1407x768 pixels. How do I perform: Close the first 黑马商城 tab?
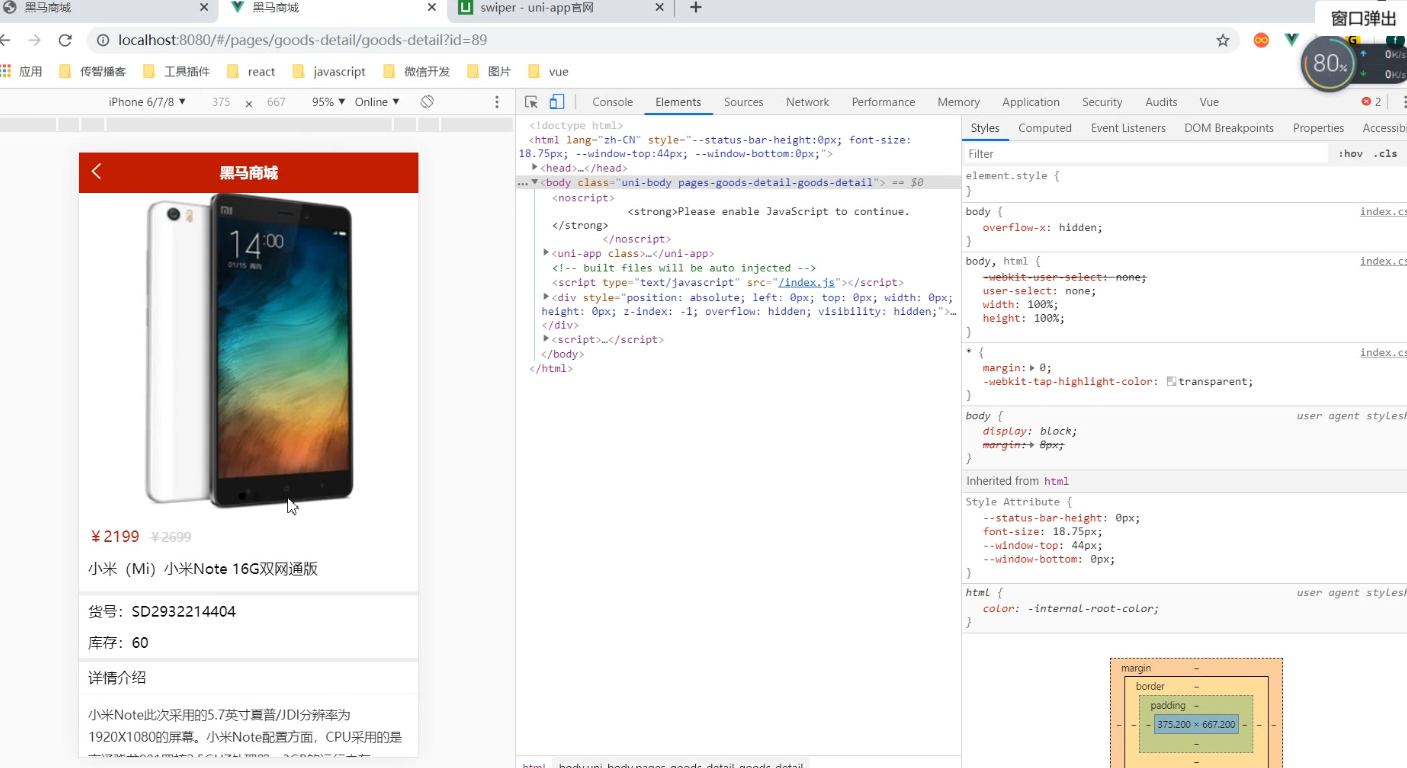[x=204, y=7]
